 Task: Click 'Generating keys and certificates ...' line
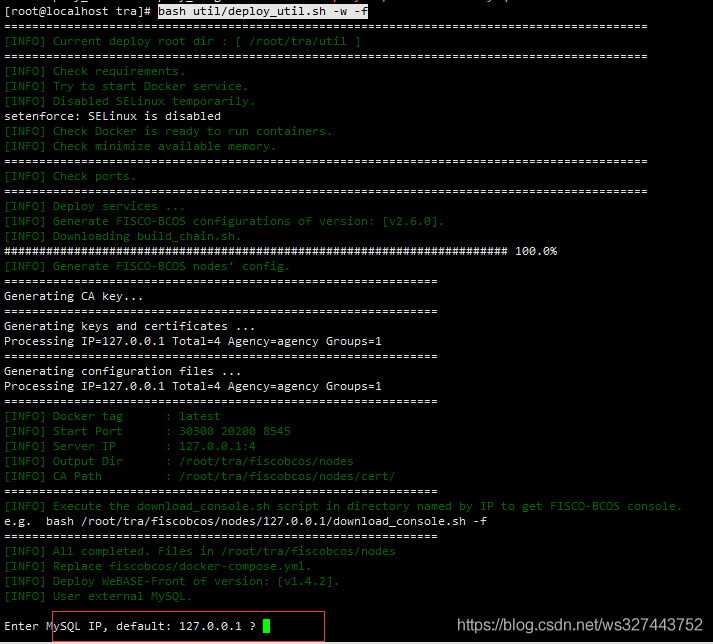(x=130, y=327)
